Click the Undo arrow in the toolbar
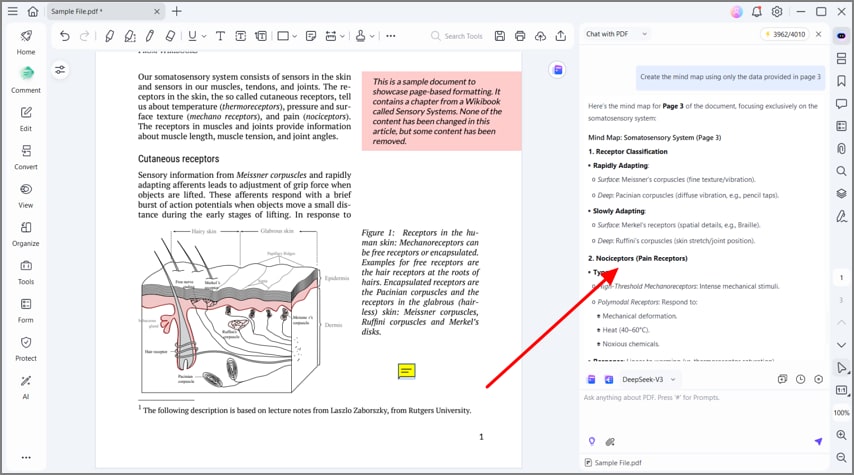Viewport: 854px width, 475px height. (65, 36)
